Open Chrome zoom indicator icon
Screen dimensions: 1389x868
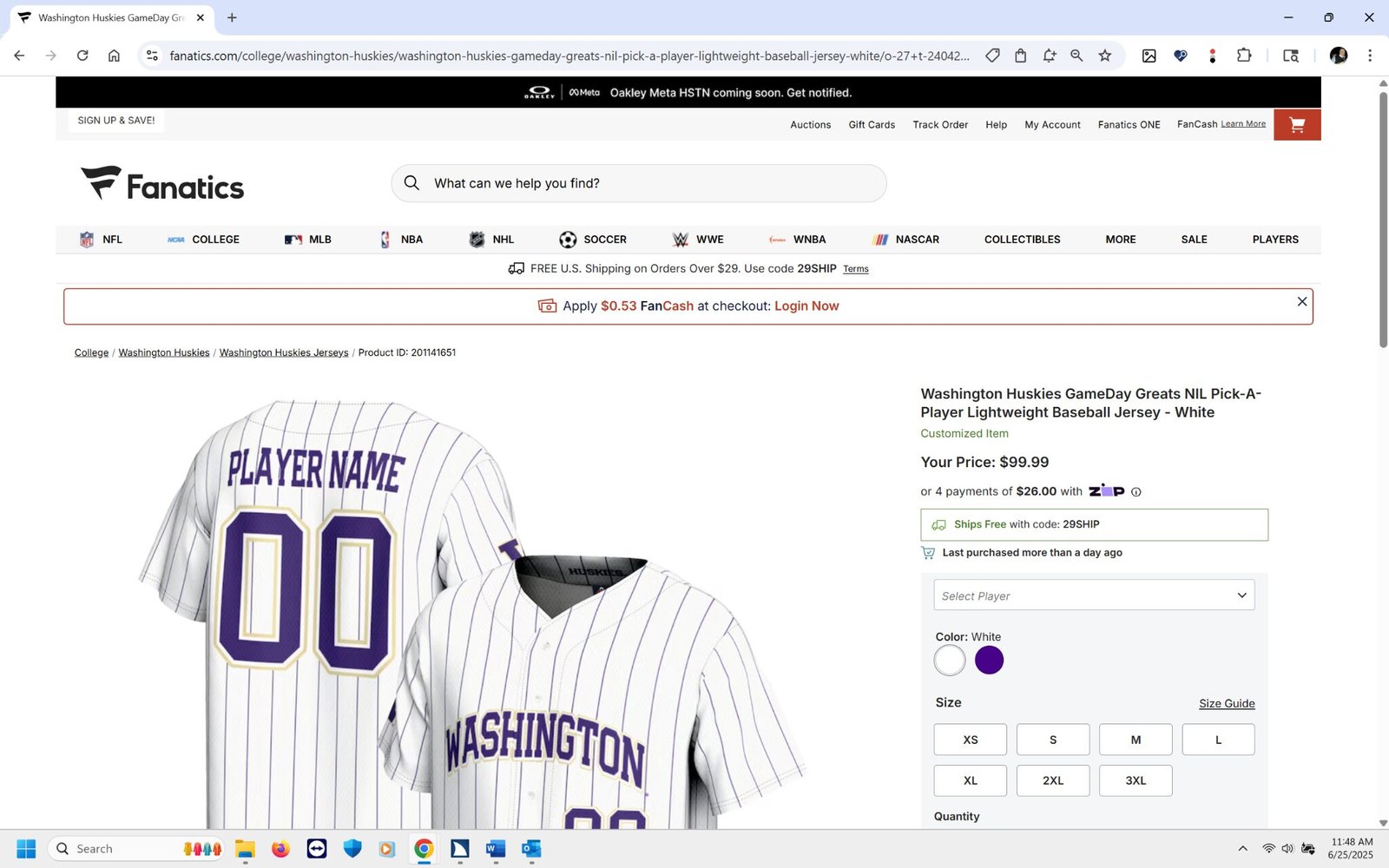(1076, 56)
